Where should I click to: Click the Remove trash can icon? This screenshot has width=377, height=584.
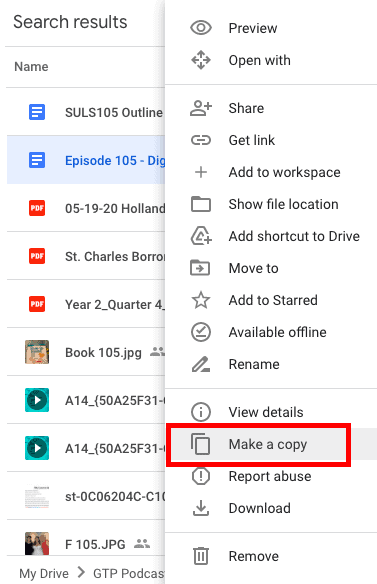pos(201,556)
